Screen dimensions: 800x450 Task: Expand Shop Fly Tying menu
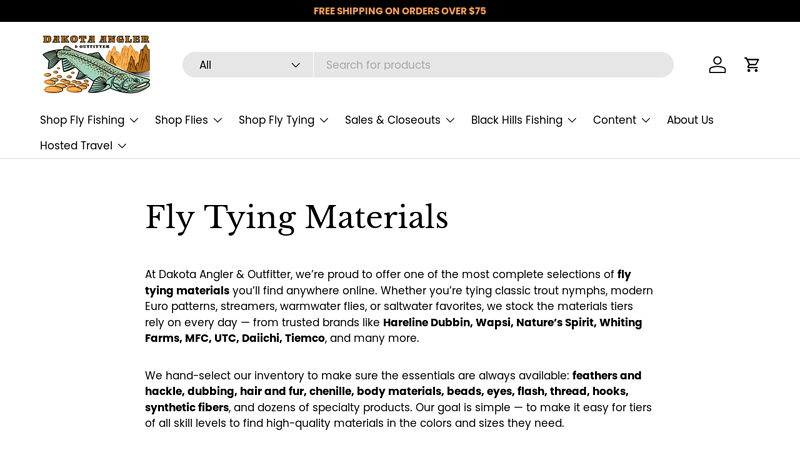tap(283, 120)
